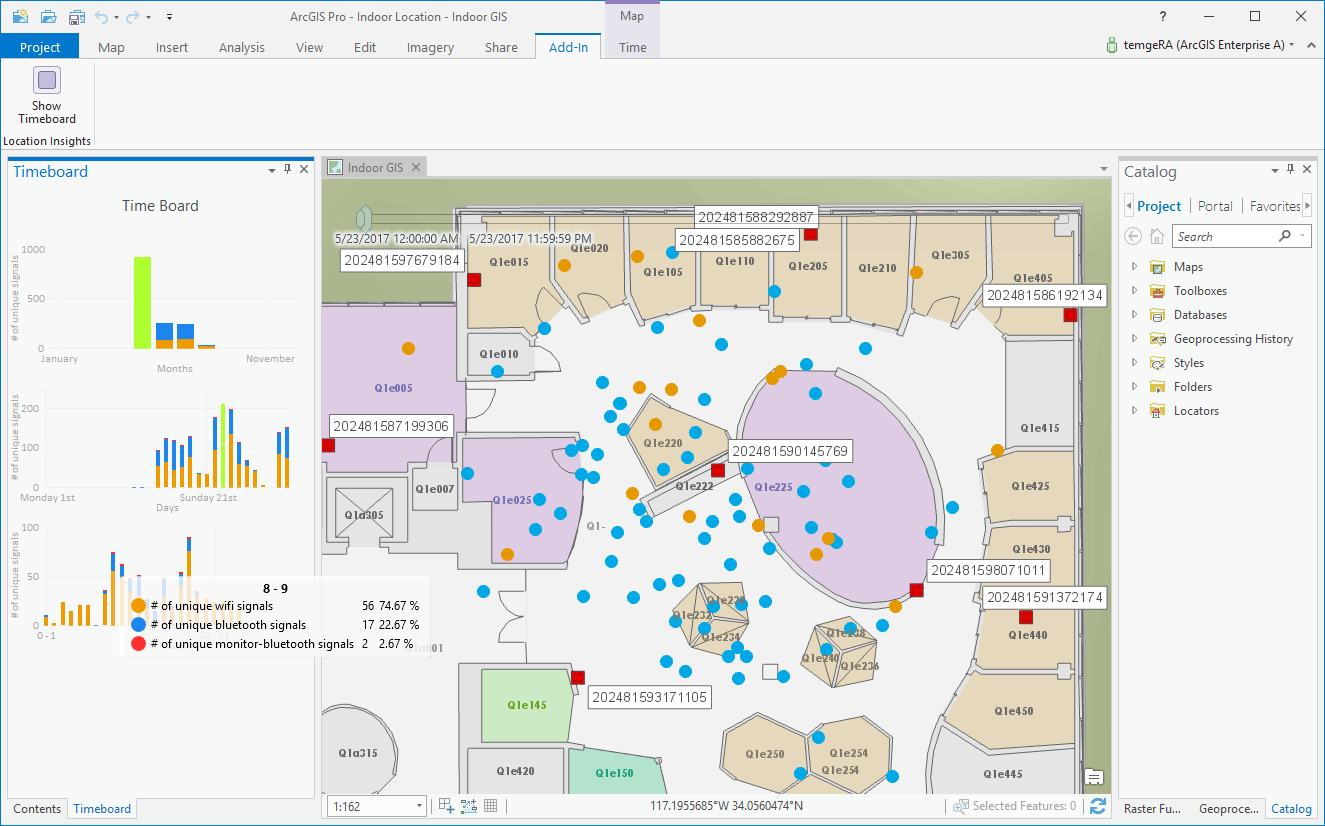Click the Catalog back arrow icon
This screenshot has height=826, width=1325.
pyautogui.click(x=1133, y=237)
